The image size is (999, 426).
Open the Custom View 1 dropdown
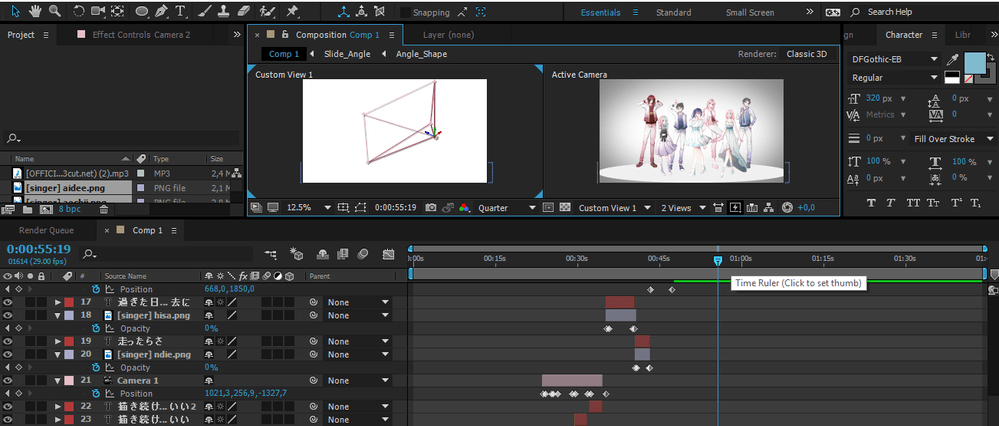point(614,208)
